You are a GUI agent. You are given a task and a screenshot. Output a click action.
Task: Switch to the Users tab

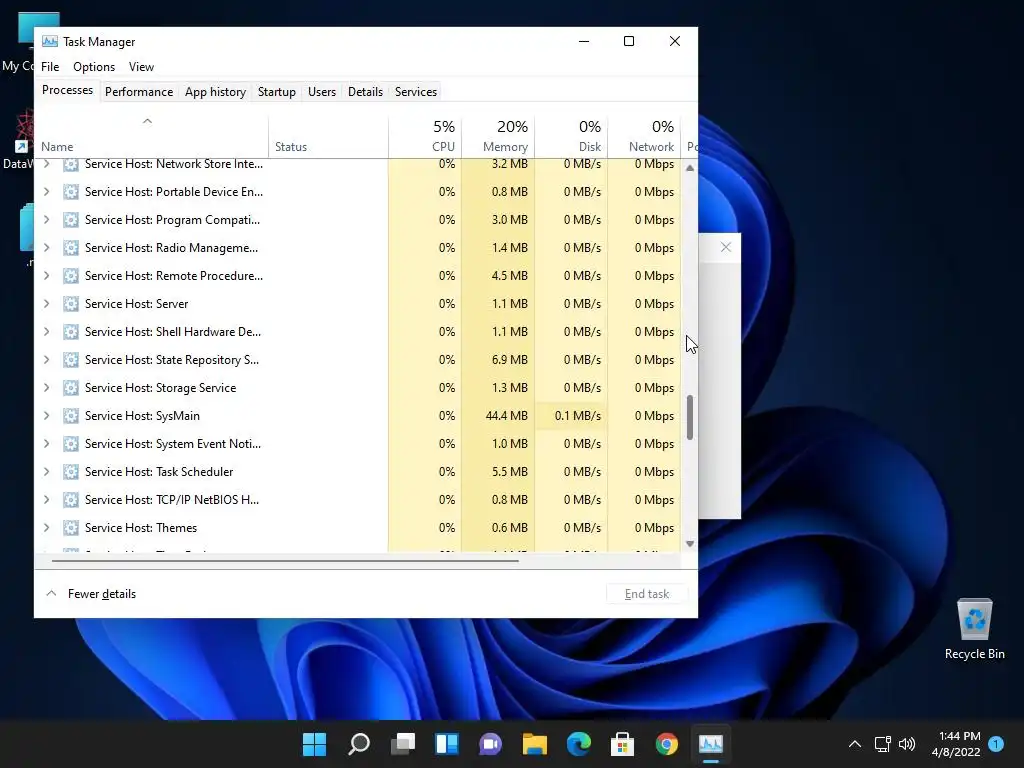point(322,92)
